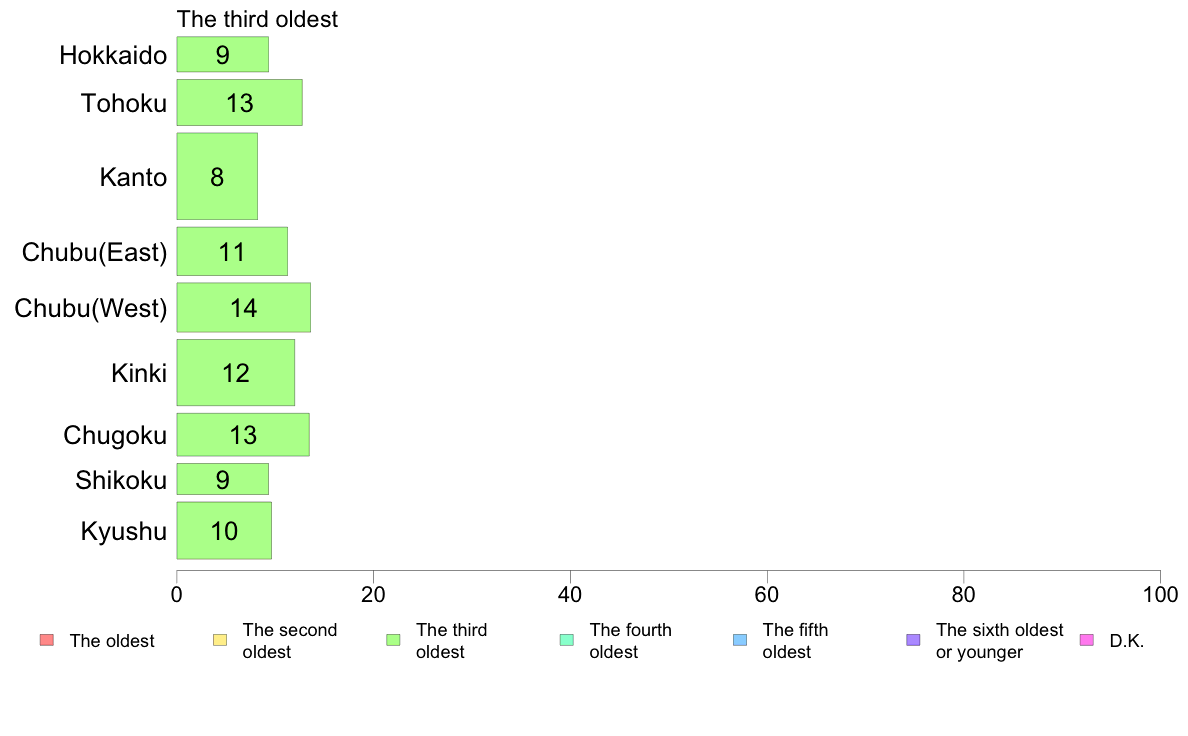
Task: Click the D.K. legend label text
Action: tap(1127, 641)
